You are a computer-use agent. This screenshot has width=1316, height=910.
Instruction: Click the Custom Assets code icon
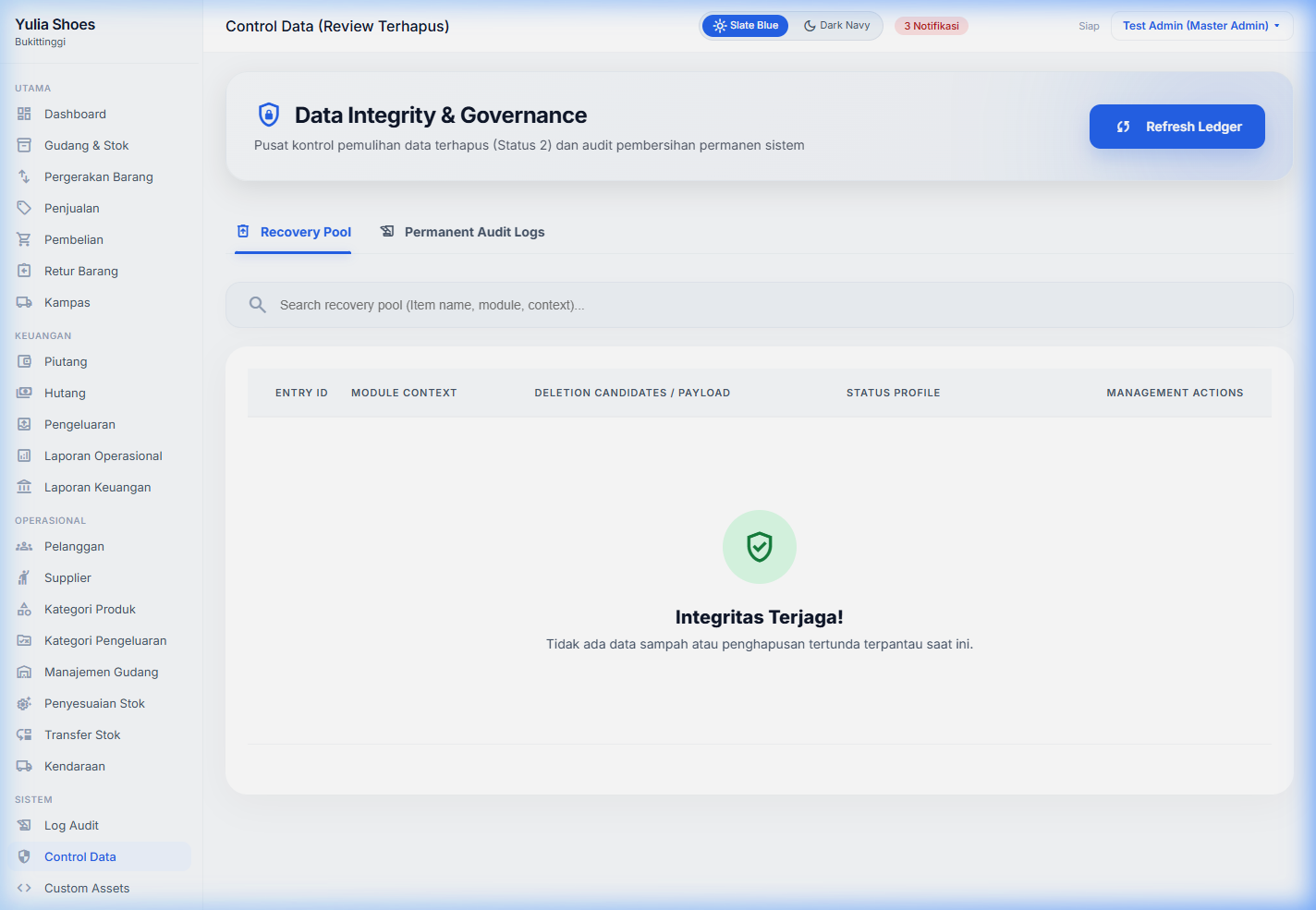(x=24, y=888)
